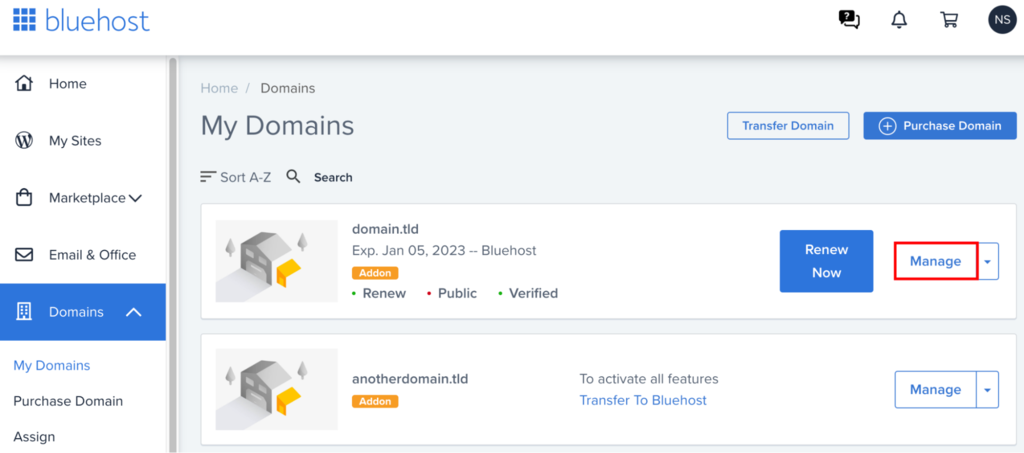Open the shopping cart icon
The height and width of the screenshot is (453, 1024).
pos(949,20)
